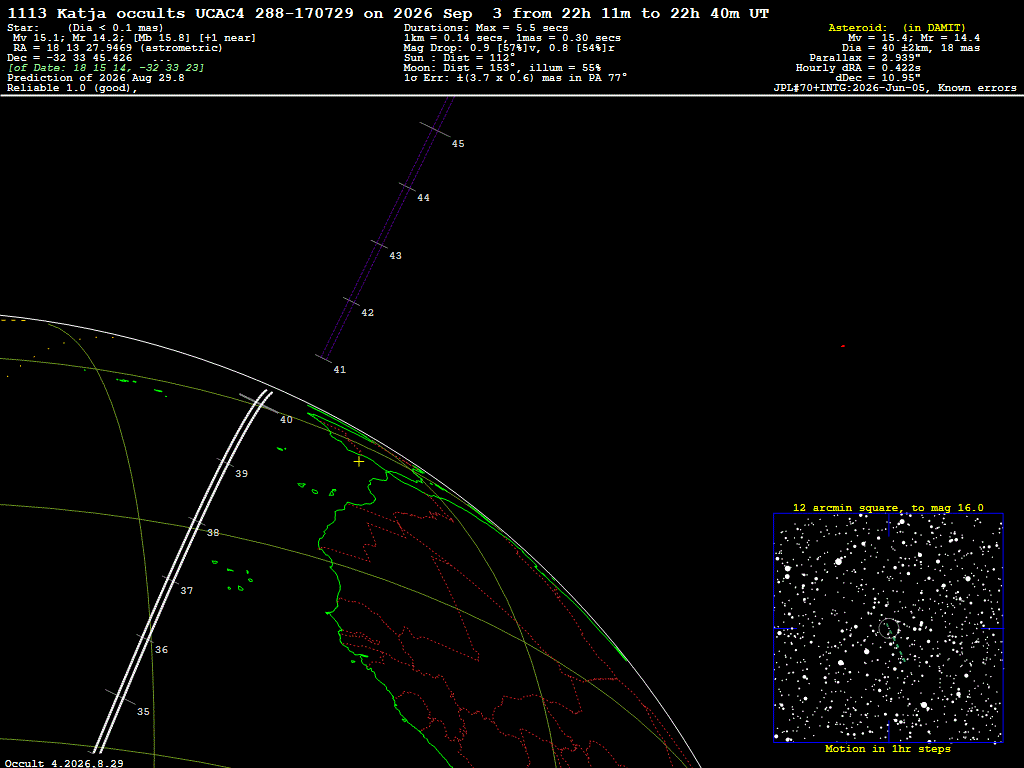The image size is (1024, 768).
Task: Select minute marker 45 on the purple path
Action: click(x=458, y=144)
